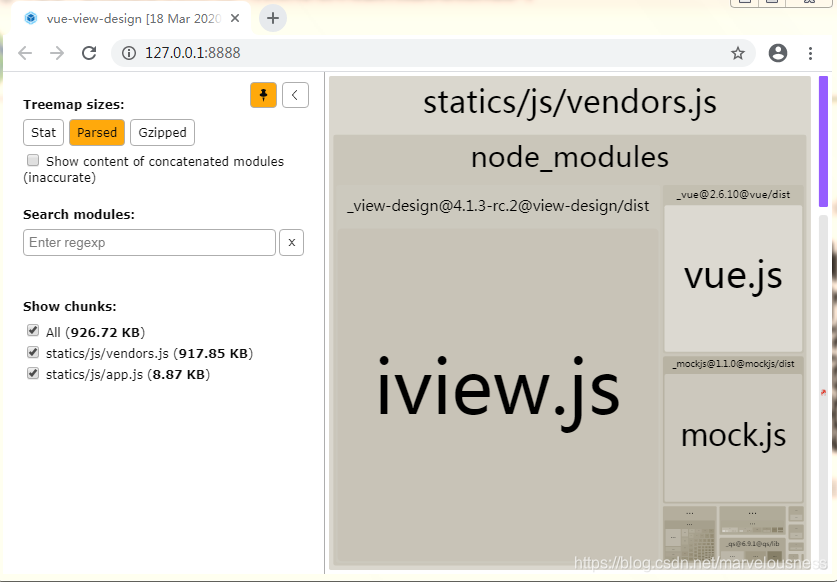Click the address bar showing 127.0.0.1:8888
The image size is (837, 582).
(x=432, y=53)
